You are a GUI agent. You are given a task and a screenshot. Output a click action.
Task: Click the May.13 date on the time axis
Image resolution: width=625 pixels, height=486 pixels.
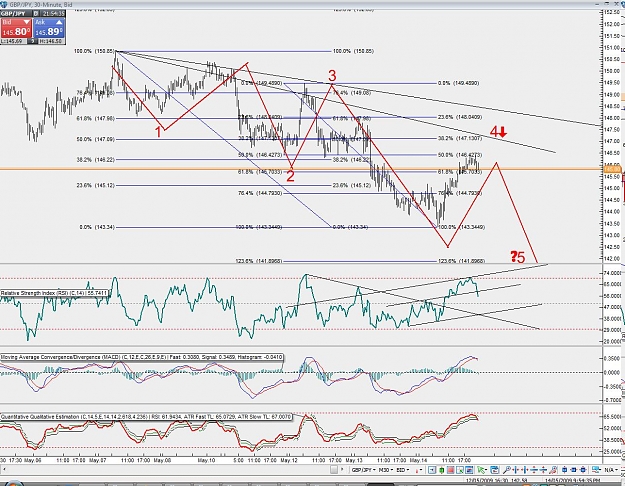354,460
